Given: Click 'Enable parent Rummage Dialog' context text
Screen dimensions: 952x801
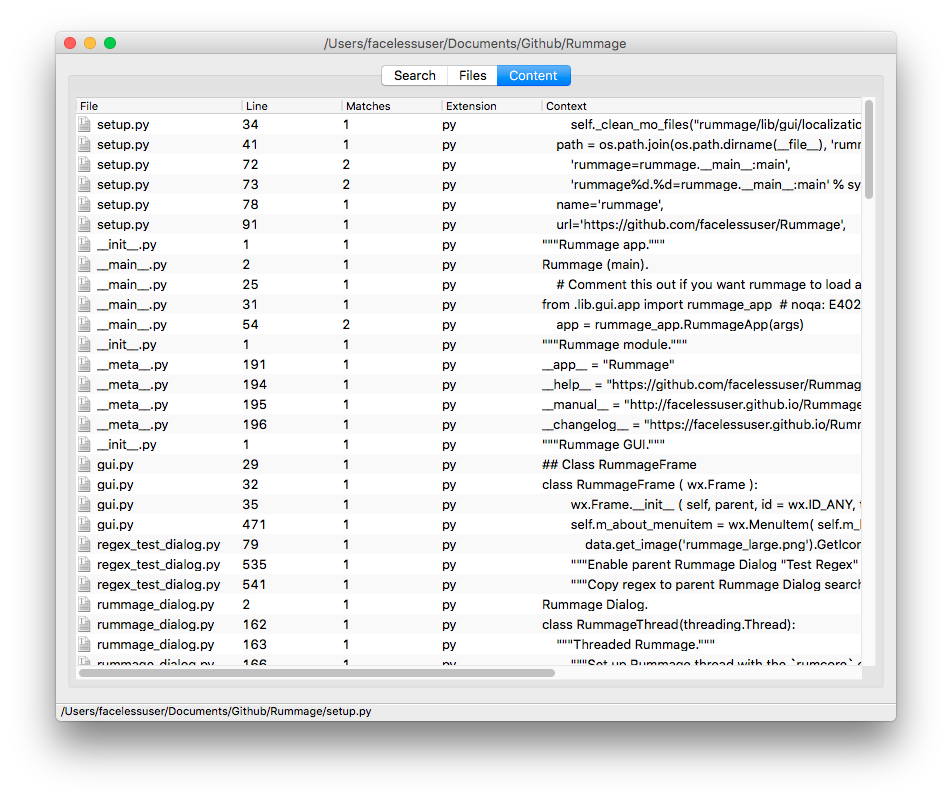Looking at the screenshot, I should (x=715, y=565).
